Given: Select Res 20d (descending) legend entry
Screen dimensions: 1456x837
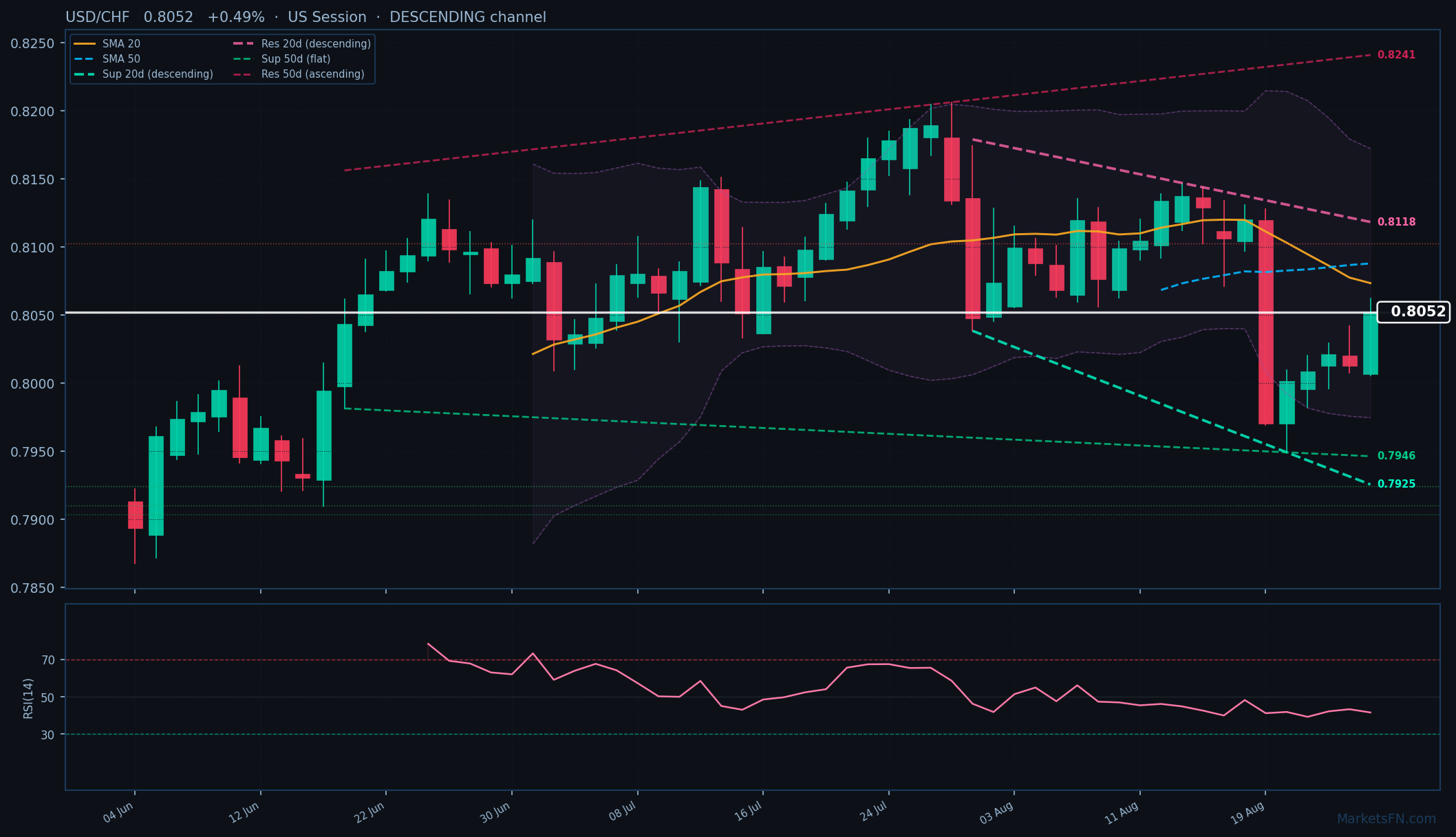Looking at the screenshot, I should pyautogui.click(x=302, y=44).
